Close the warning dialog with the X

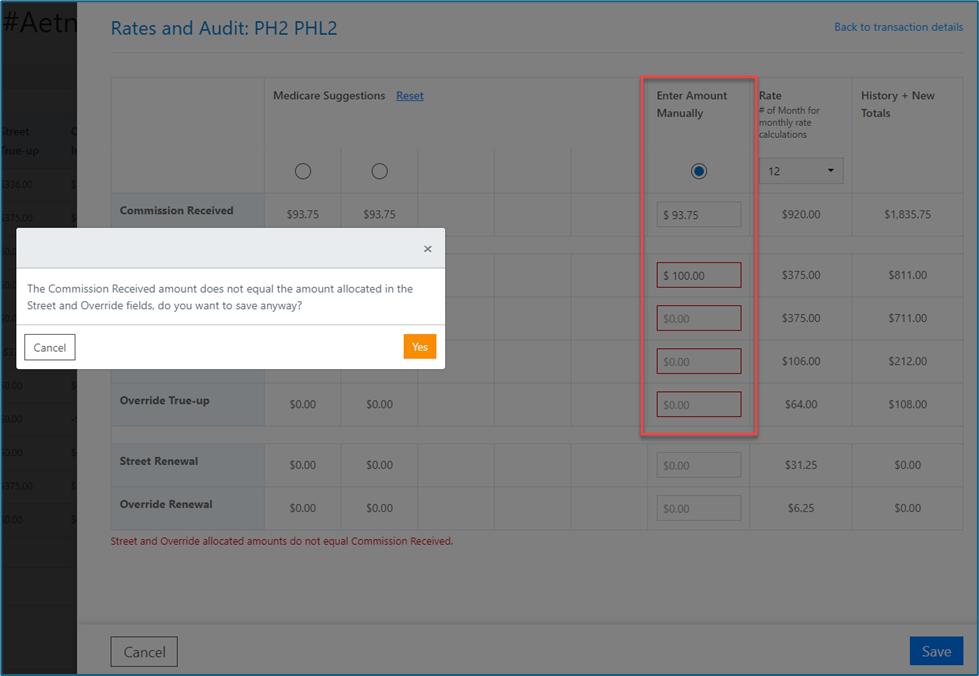tap(427, 249)
